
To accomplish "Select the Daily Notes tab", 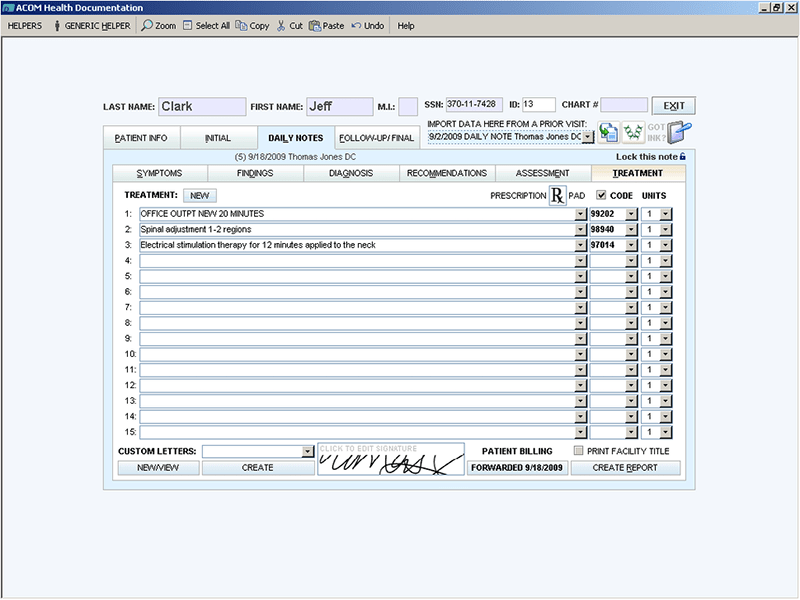I will (x=296, y=138).
